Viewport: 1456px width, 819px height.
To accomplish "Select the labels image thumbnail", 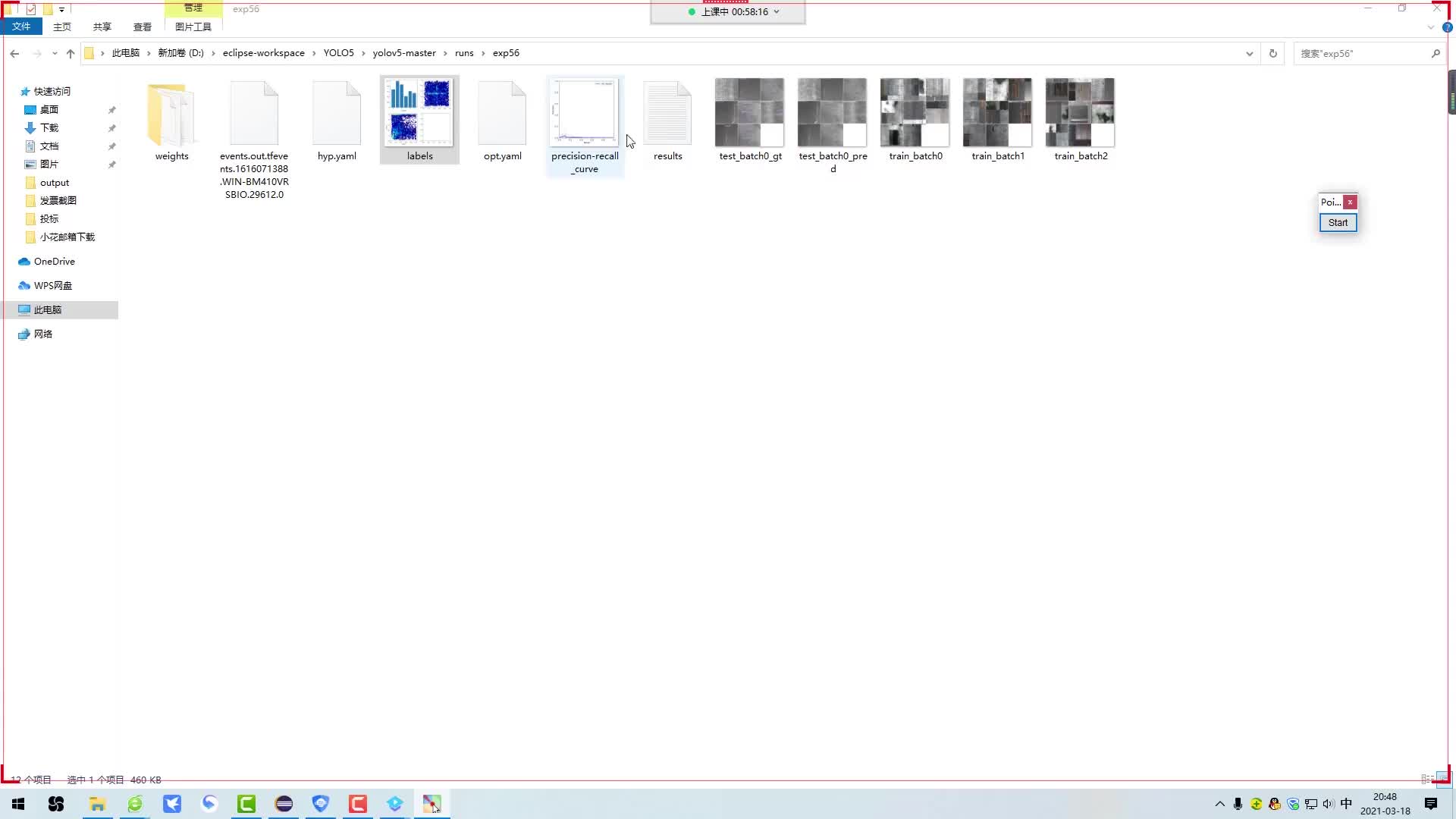I will tap(419, 113).
